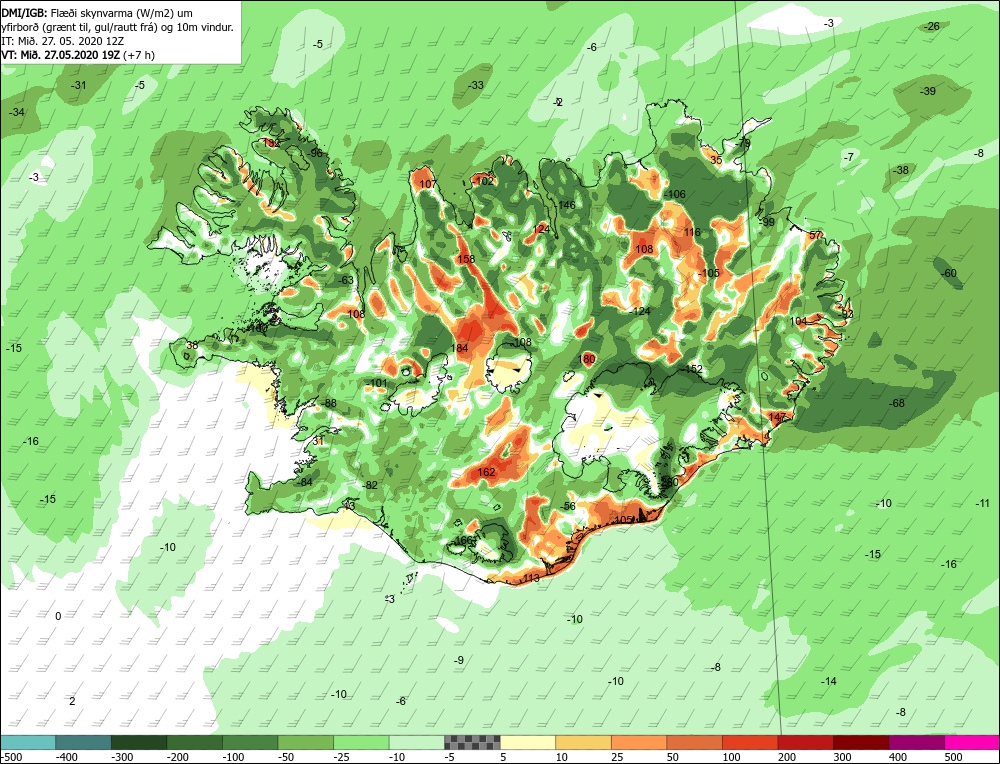Click the '-26' value in the top right
This screenshot has width=1000, height=764.
[932, 26]
